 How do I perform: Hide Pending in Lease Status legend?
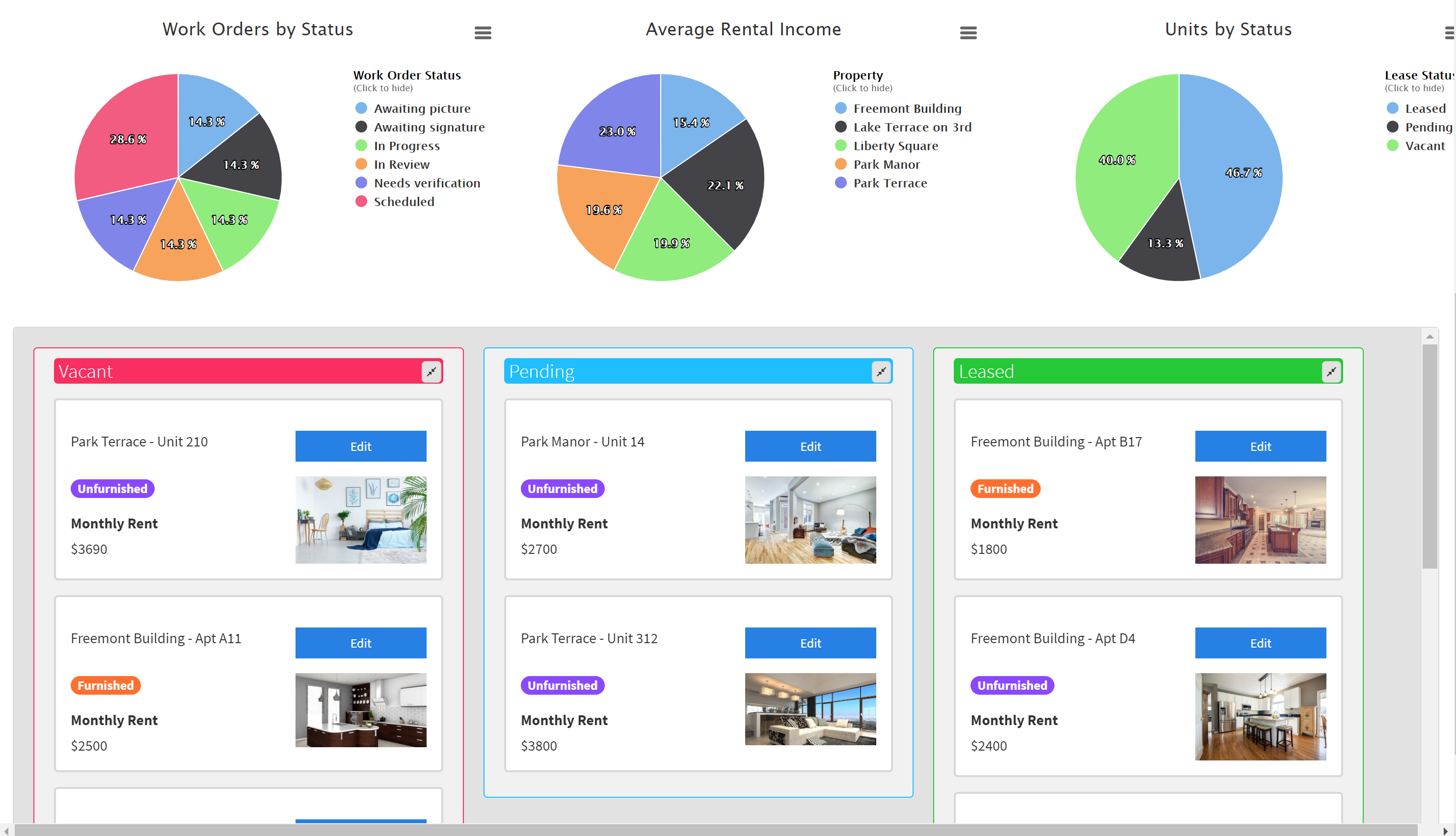click(x=1419, y=127)
